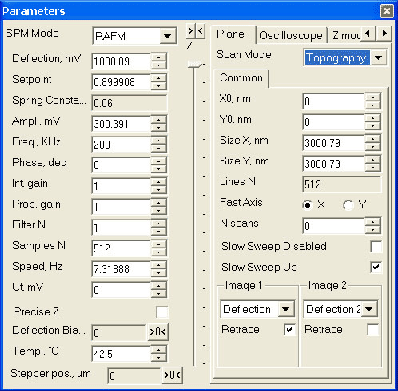Click the Int. gain spinner arrows
Viewport: 398px width, 391px height.
pos(159,186)
